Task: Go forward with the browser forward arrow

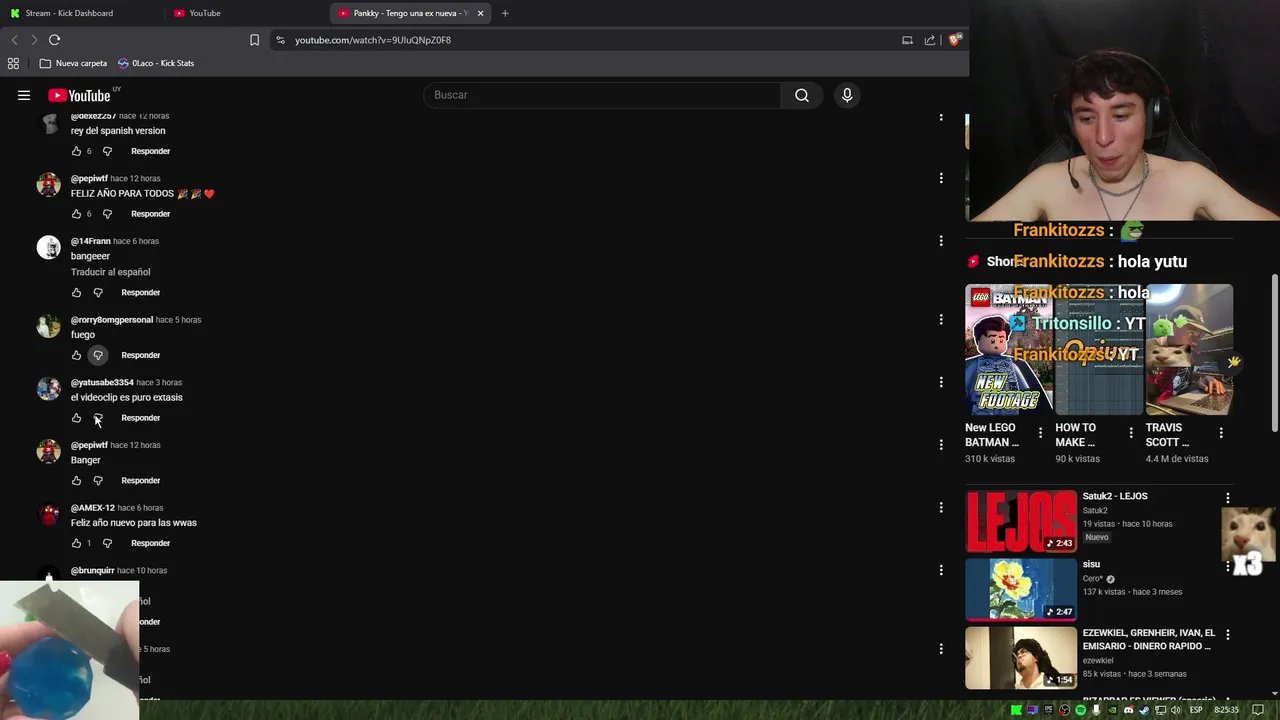Action: point(34,40)
